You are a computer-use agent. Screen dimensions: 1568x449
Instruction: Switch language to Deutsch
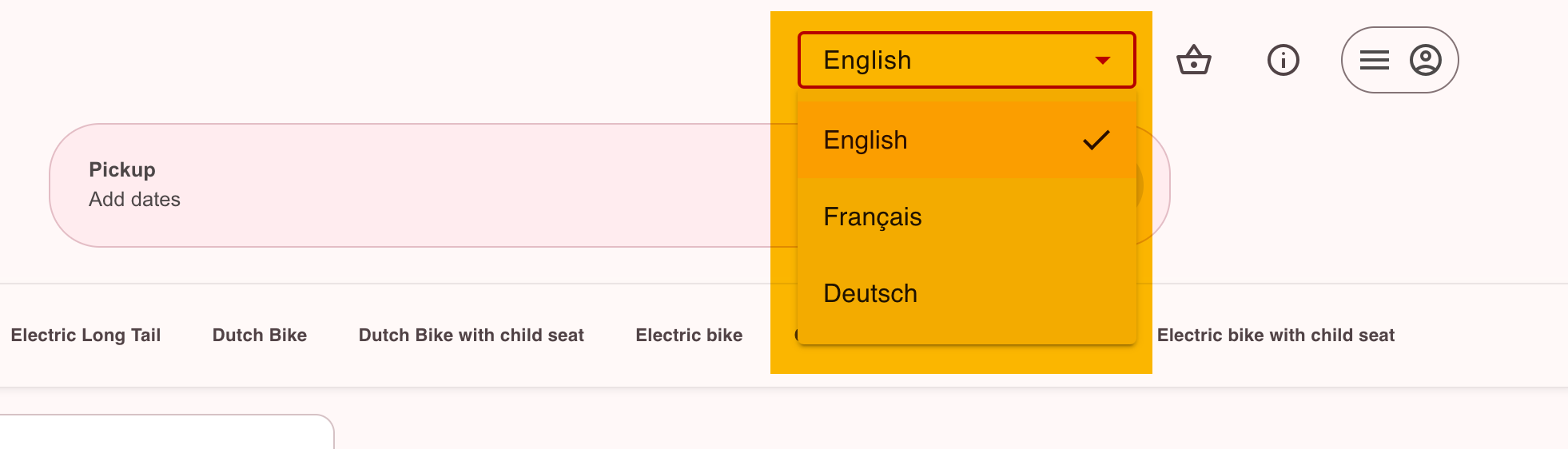click(870, 294)
